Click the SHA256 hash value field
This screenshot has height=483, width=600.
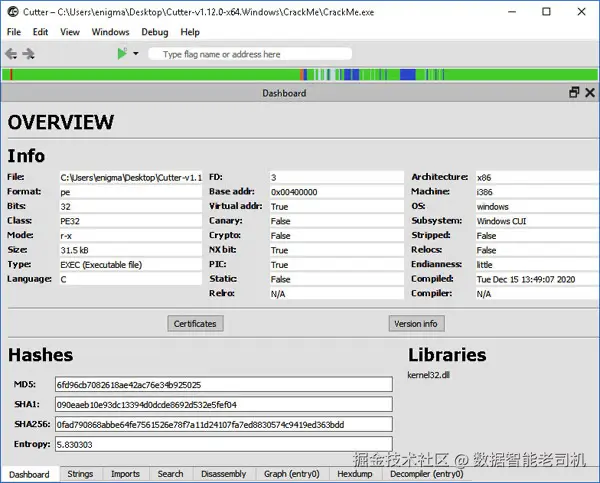click(x=223, y=424)
